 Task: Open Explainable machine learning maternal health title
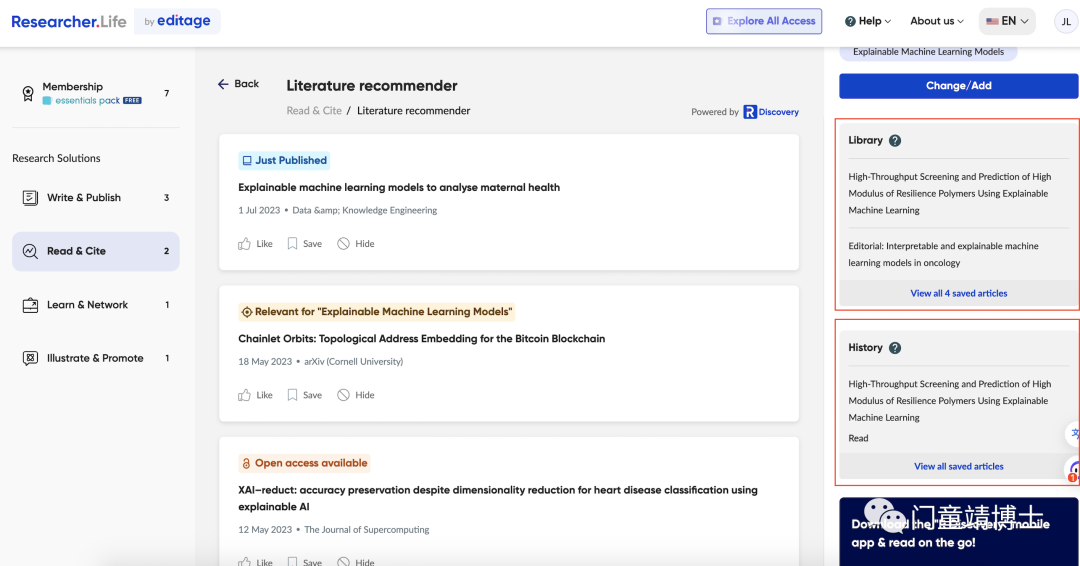[x=399, y=187]
